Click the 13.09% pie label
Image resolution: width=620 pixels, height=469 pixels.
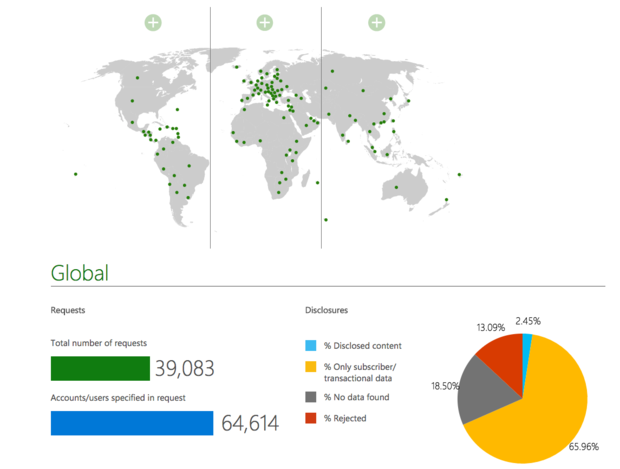(491, 327)
